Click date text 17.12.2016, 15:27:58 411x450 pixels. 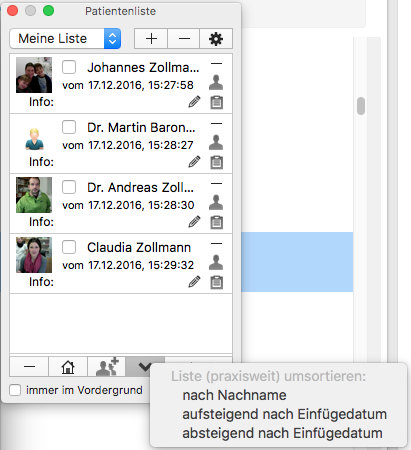tap(141, 85)
